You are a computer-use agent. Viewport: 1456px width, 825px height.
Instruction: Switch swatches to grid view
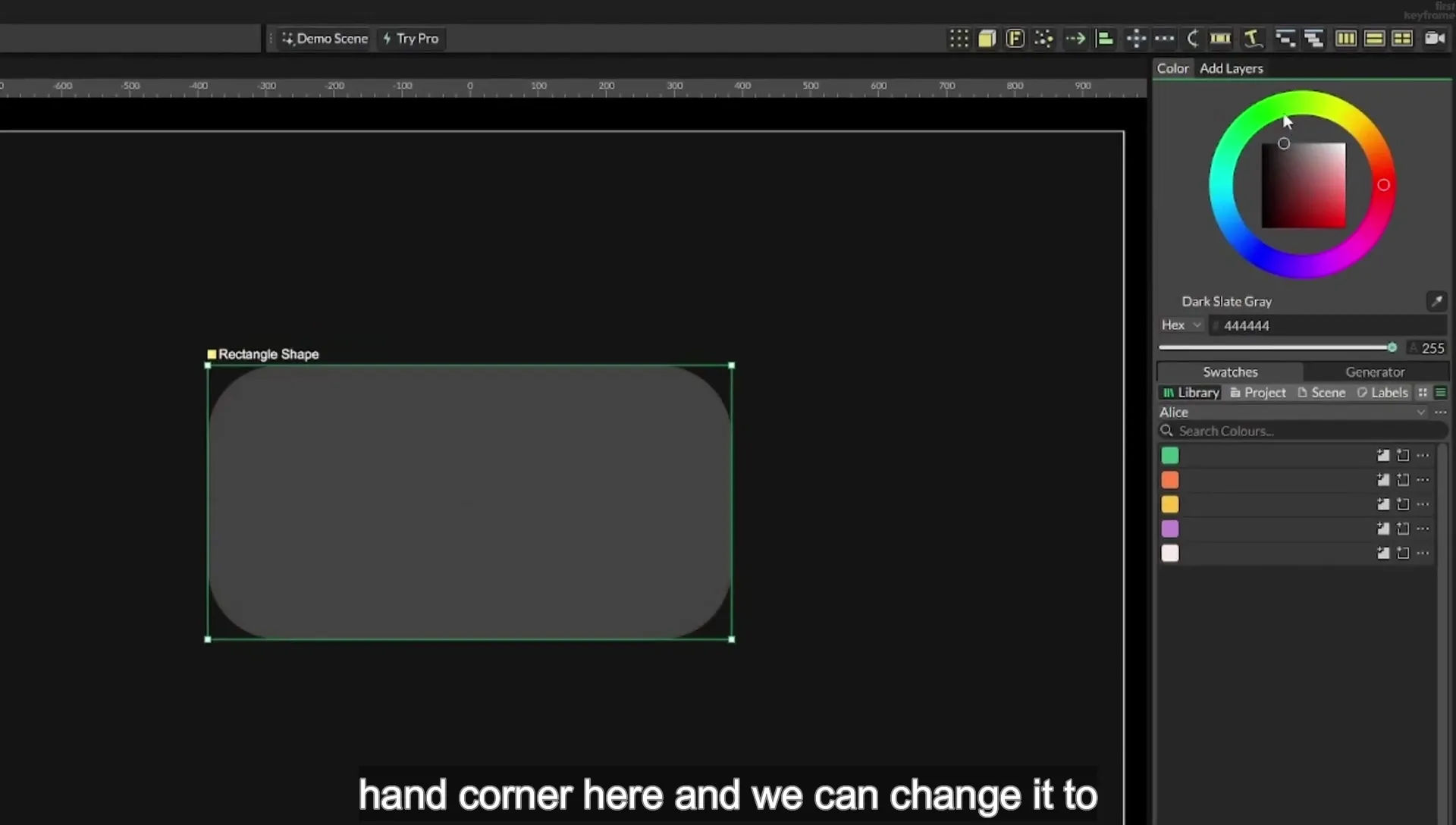click(x=1423, y=392)
